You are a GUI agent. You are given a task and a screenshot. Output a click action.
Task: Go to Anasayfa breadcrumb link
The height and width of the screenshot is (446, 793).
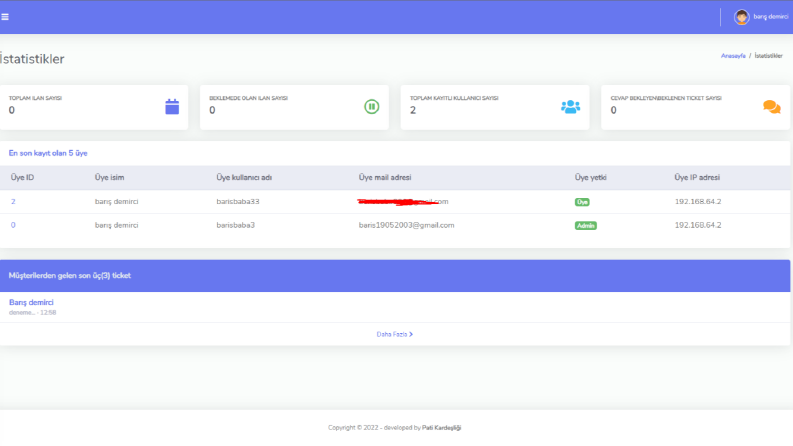coord(733,56)
